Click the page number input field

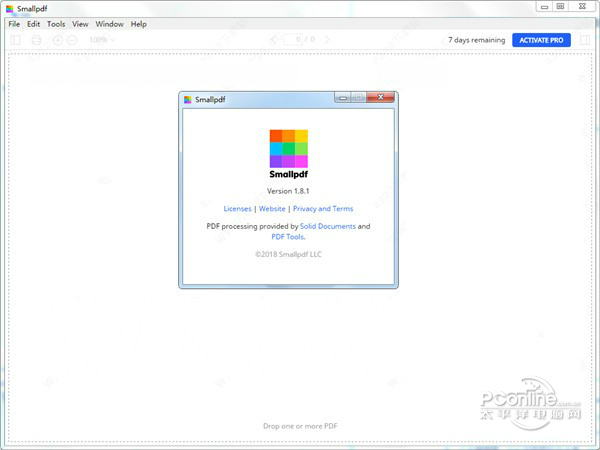(x=293, y=39)
